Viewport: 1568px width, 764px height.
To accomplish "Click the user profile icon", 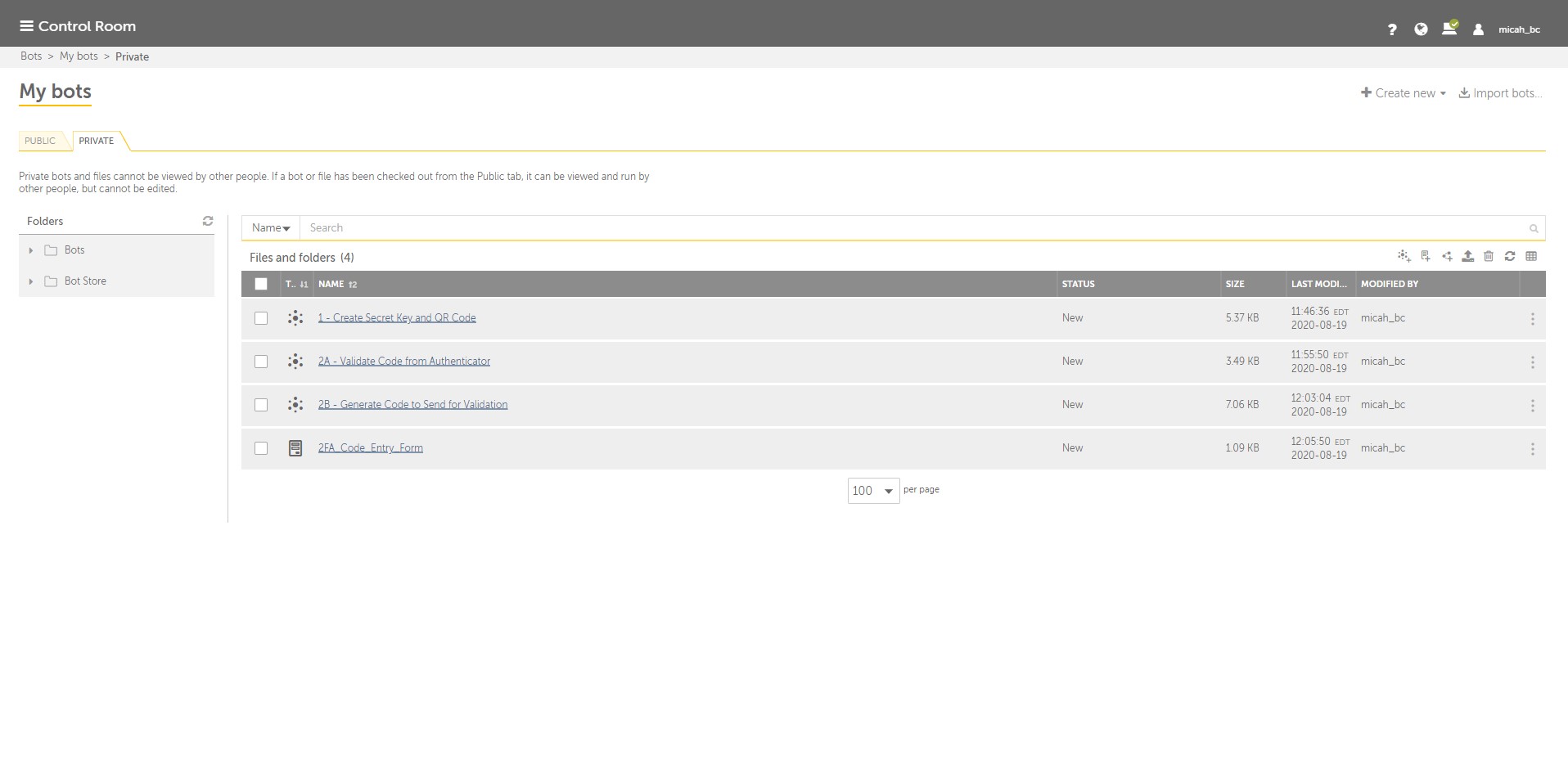I will tap(1478, 29).
